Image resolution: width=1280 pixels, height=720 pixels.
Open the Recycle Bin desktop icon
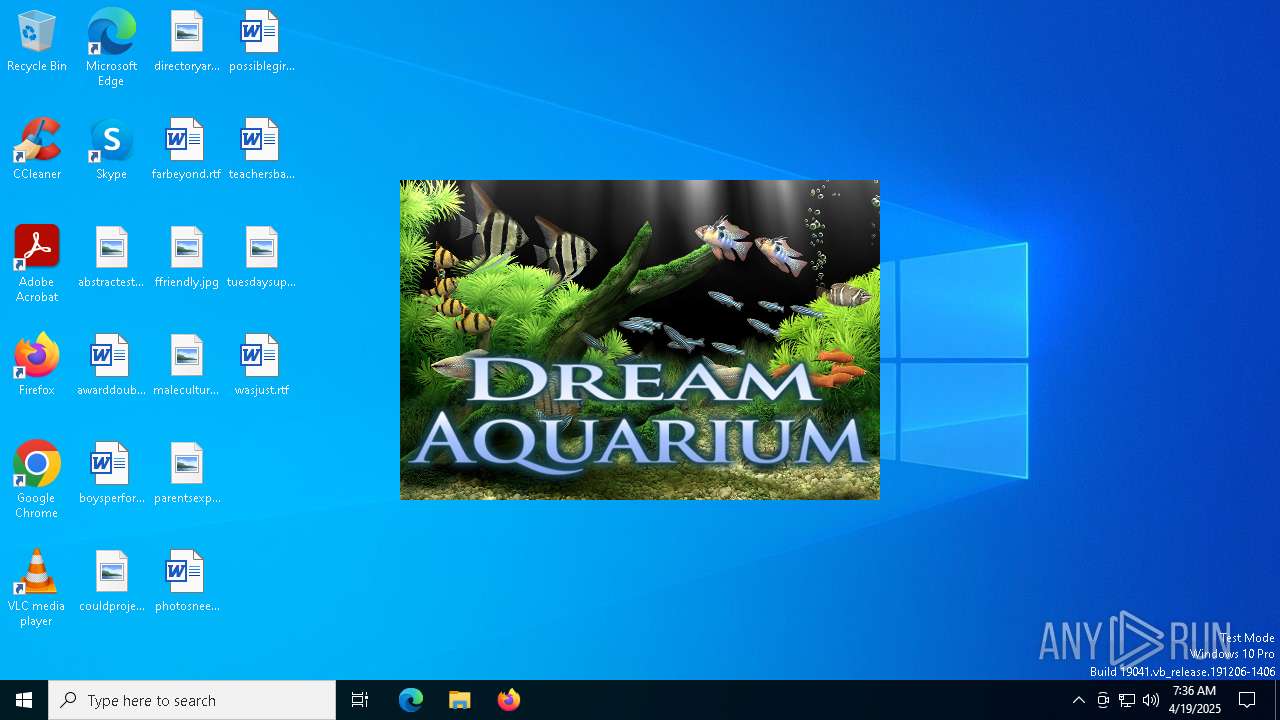click(x=37, y=41)
